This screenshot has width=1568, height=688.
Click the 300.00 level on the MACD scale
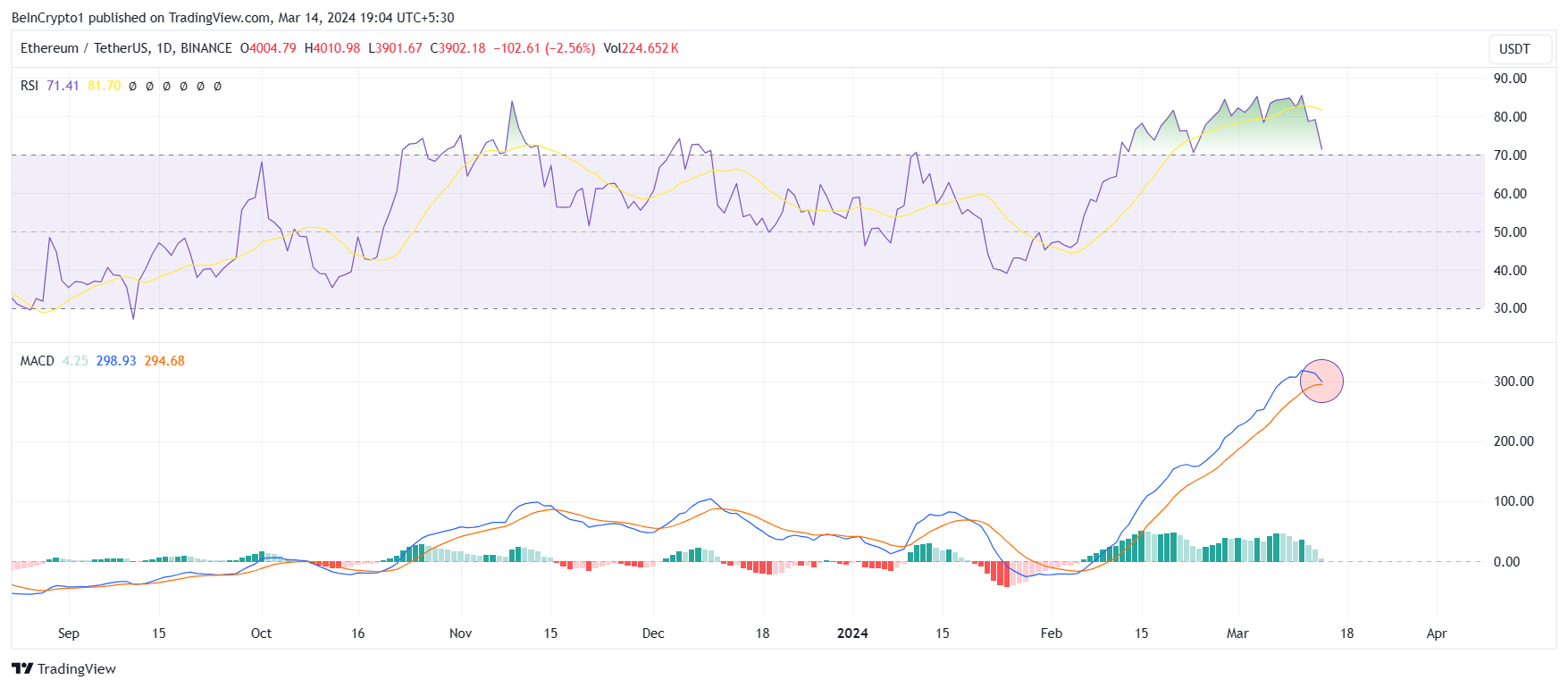(x=1513, y=382)
